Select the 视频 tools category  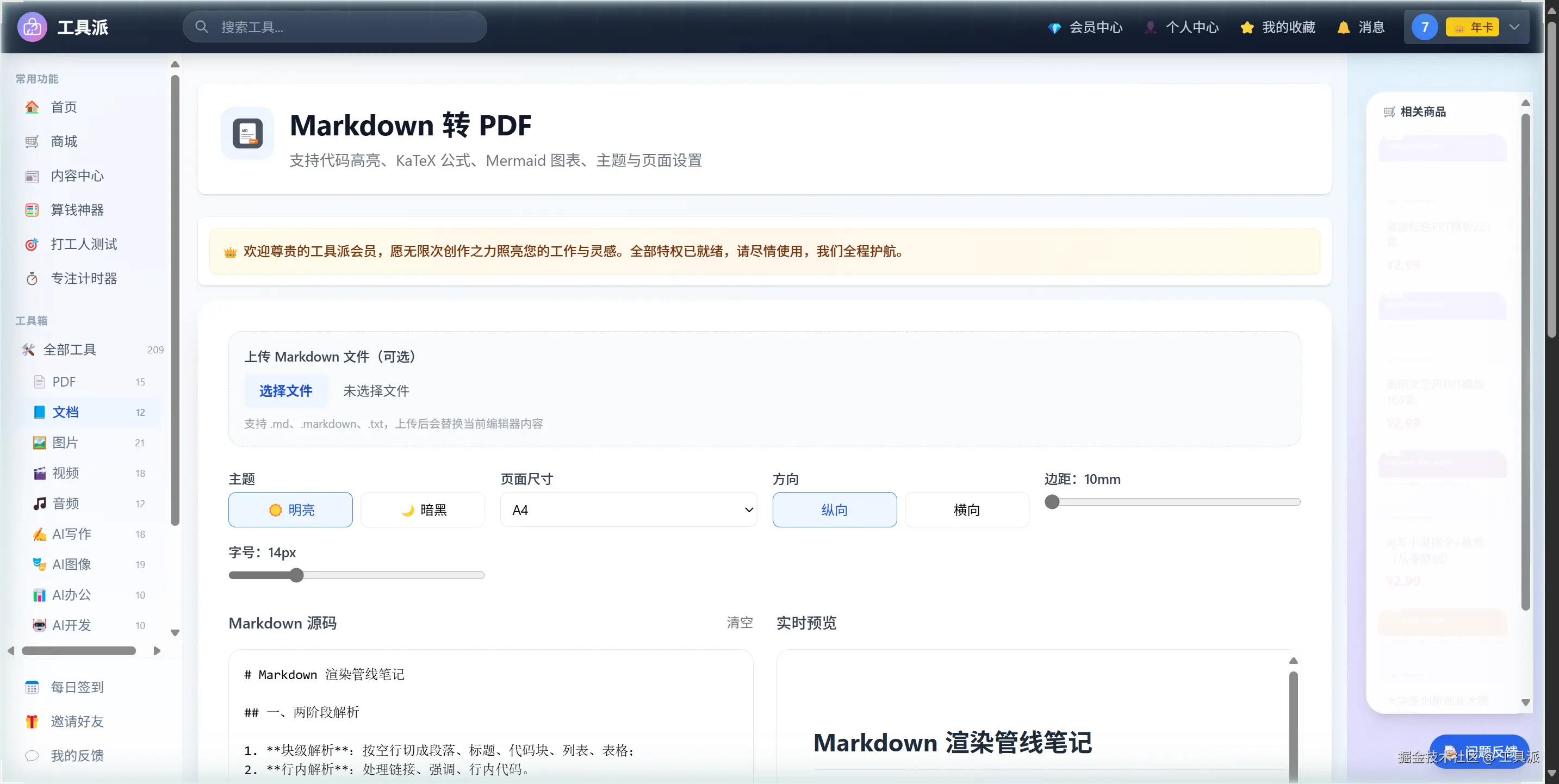tap(89, 473)
